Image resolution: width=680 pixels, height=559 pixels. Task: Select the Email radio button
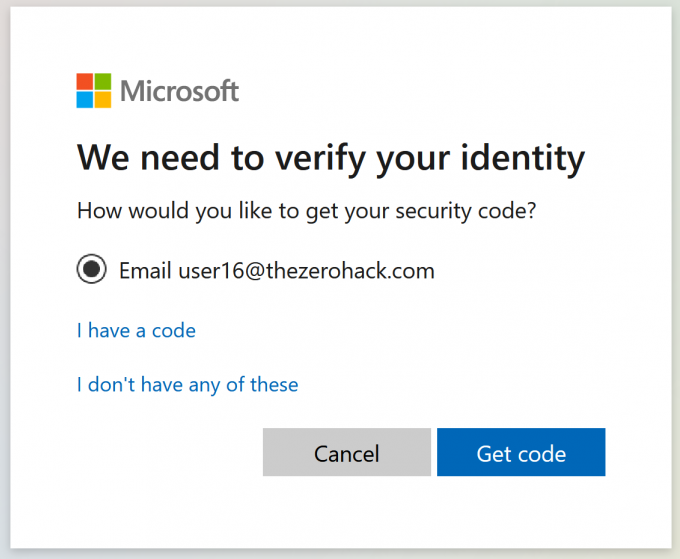pos(92,270)
